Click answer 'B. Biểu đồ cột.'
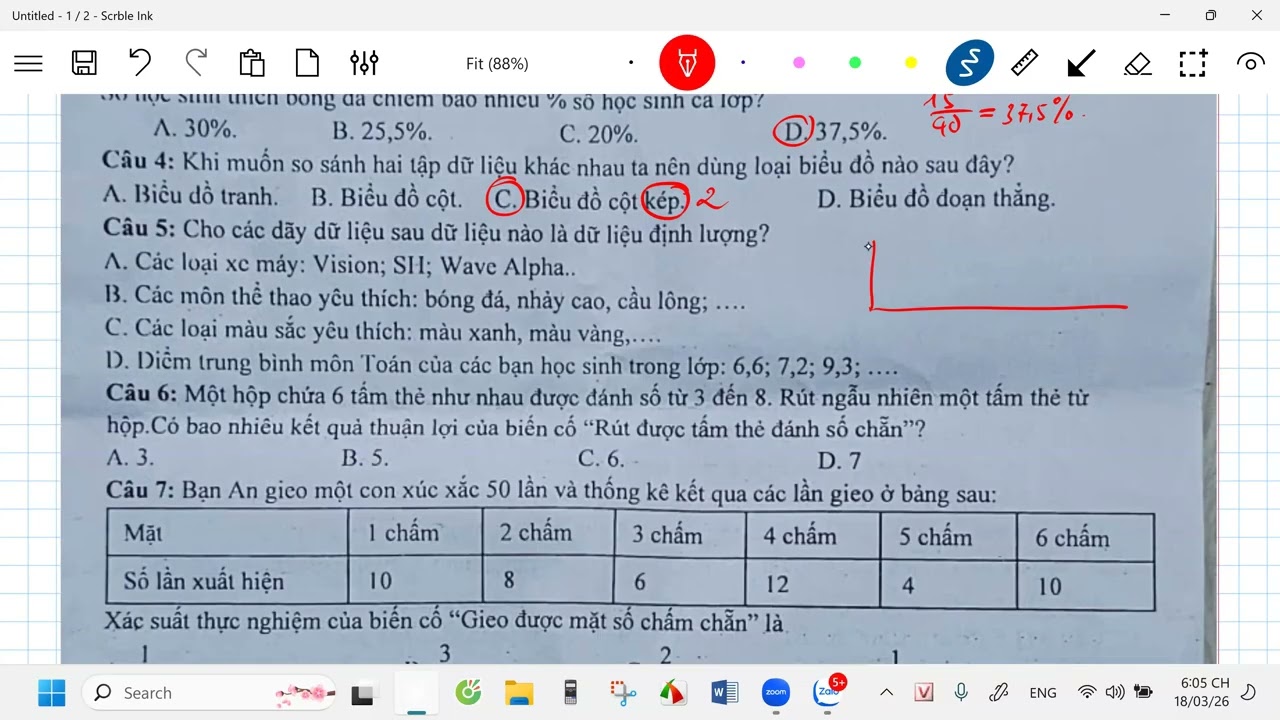Viewport: 1280px width, 720px height. 387,197
